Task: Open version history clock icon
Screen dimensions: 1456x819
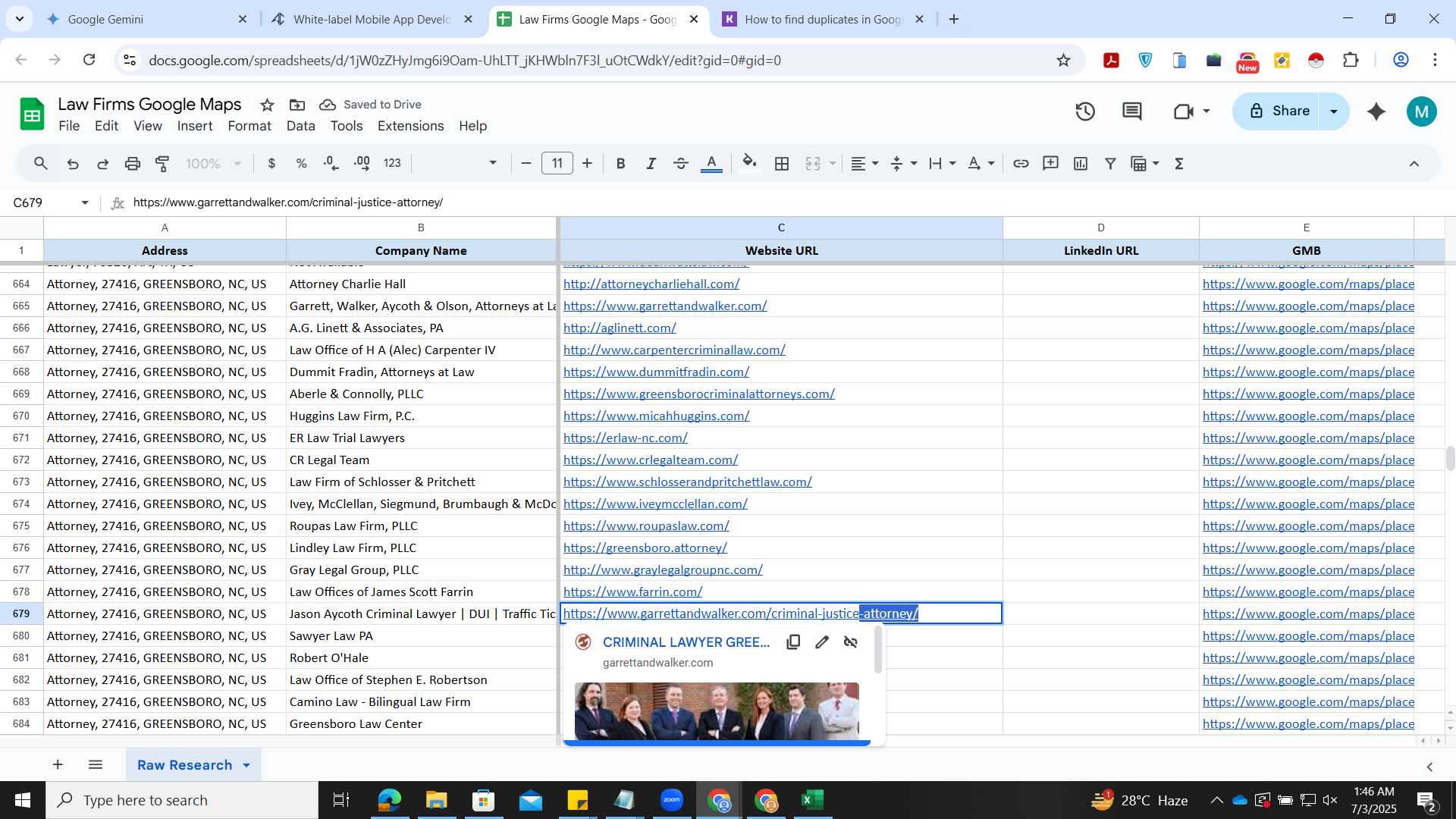Action: tap(1085, 111)
